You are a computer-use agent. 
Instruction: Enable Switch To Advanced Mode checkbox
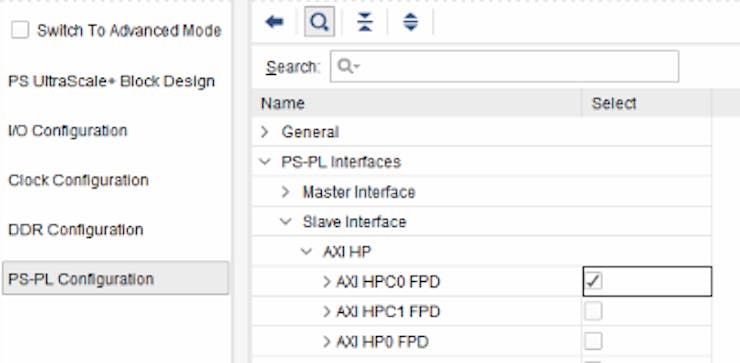20,31
